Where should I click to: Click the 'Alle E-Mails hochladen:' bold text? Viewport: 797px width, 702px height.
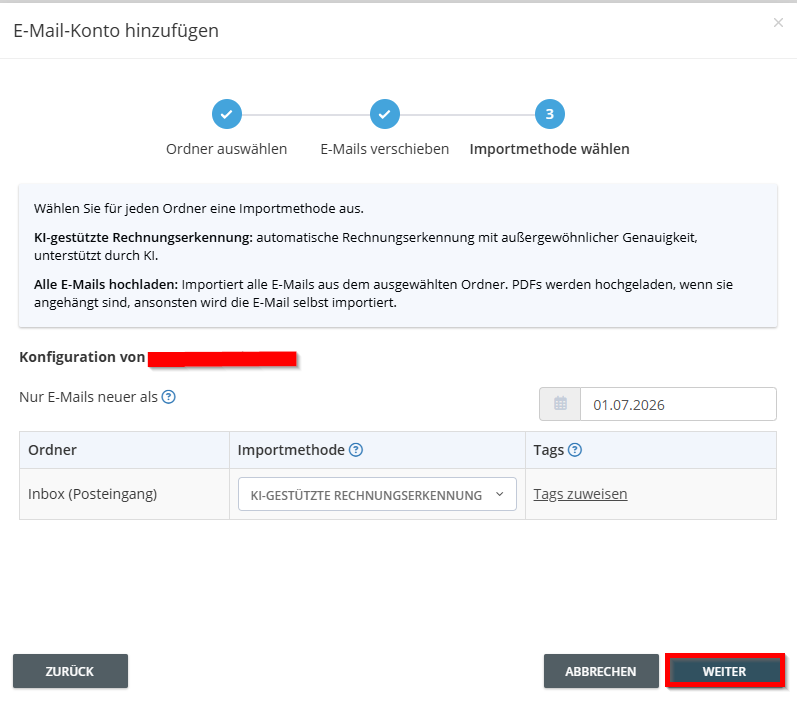tap(106, 284)
